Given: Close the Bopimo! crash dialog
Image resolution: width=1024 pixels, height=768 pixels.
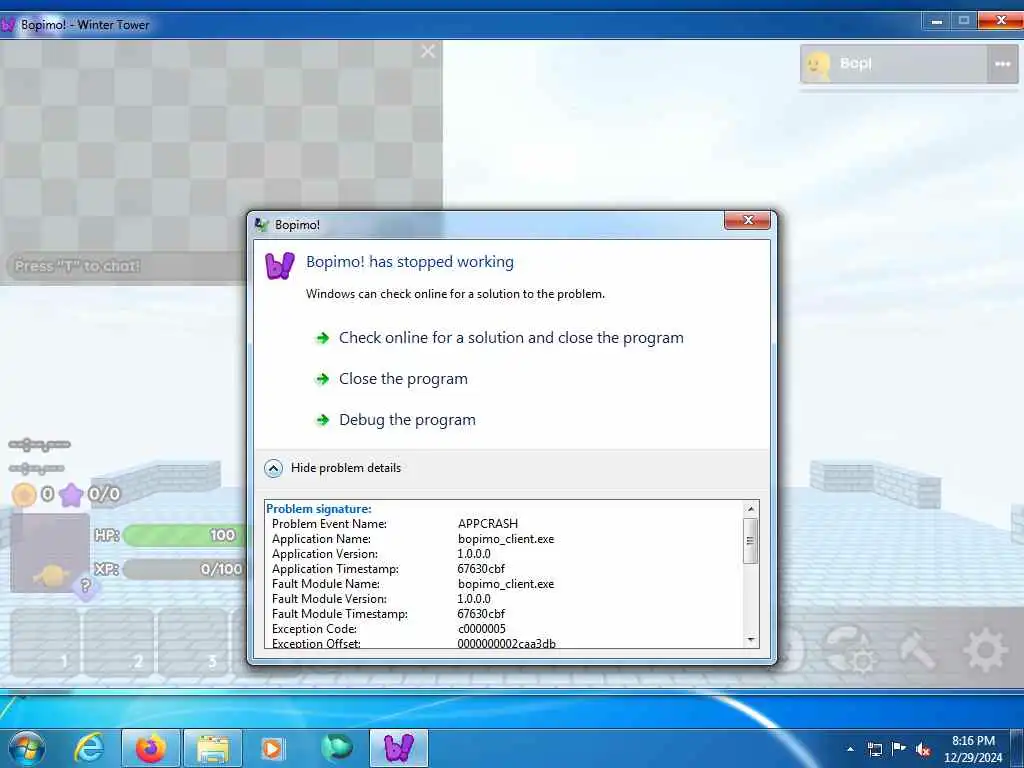Looking at the screenshot, I should tap(747, 221).
